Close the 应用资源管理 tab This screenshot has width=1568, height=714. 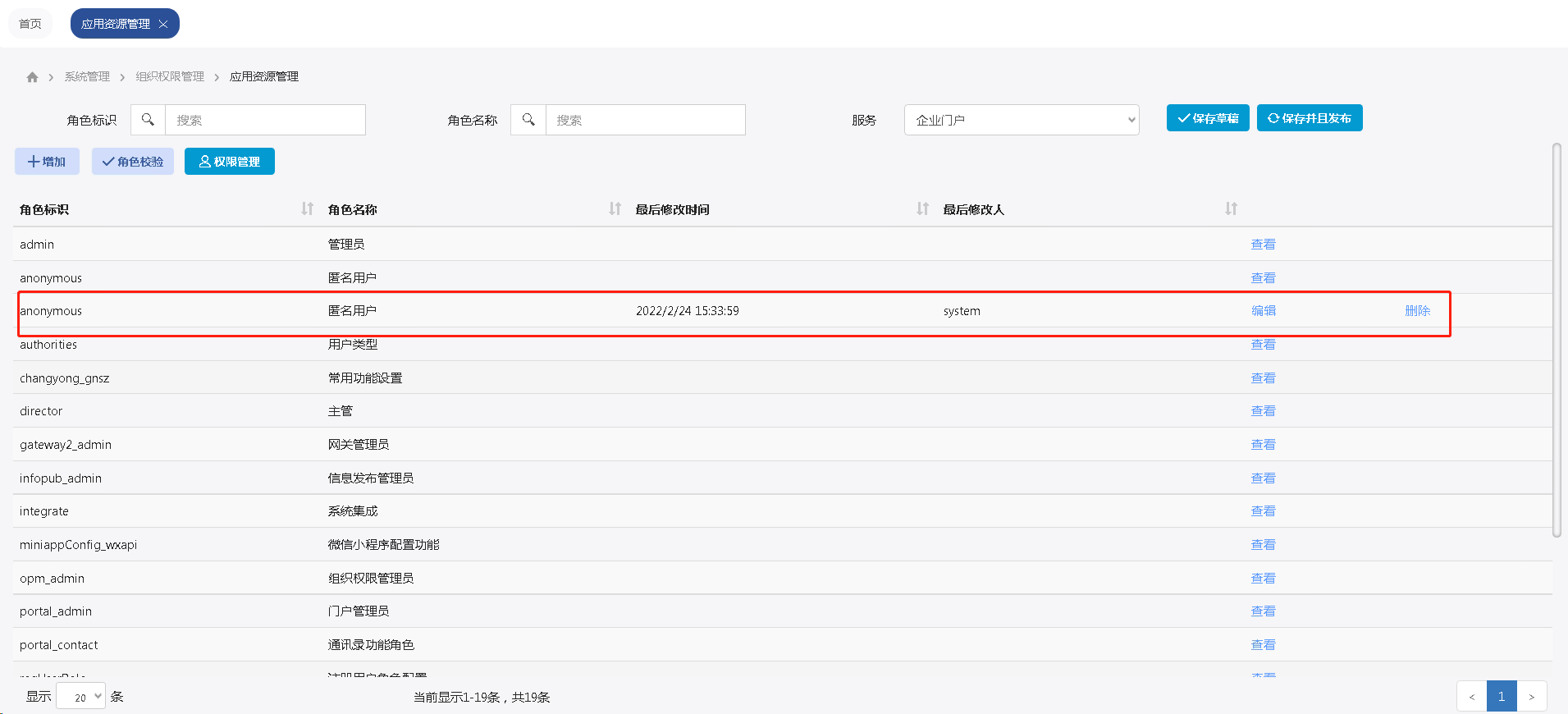pyautogui.click(x=163, y=24)
